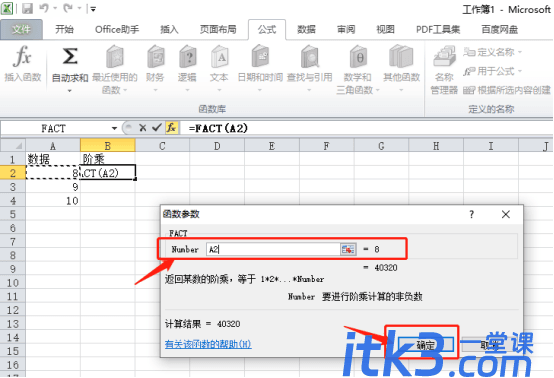
Task: Click the Number argument input field
Action: 273,249
